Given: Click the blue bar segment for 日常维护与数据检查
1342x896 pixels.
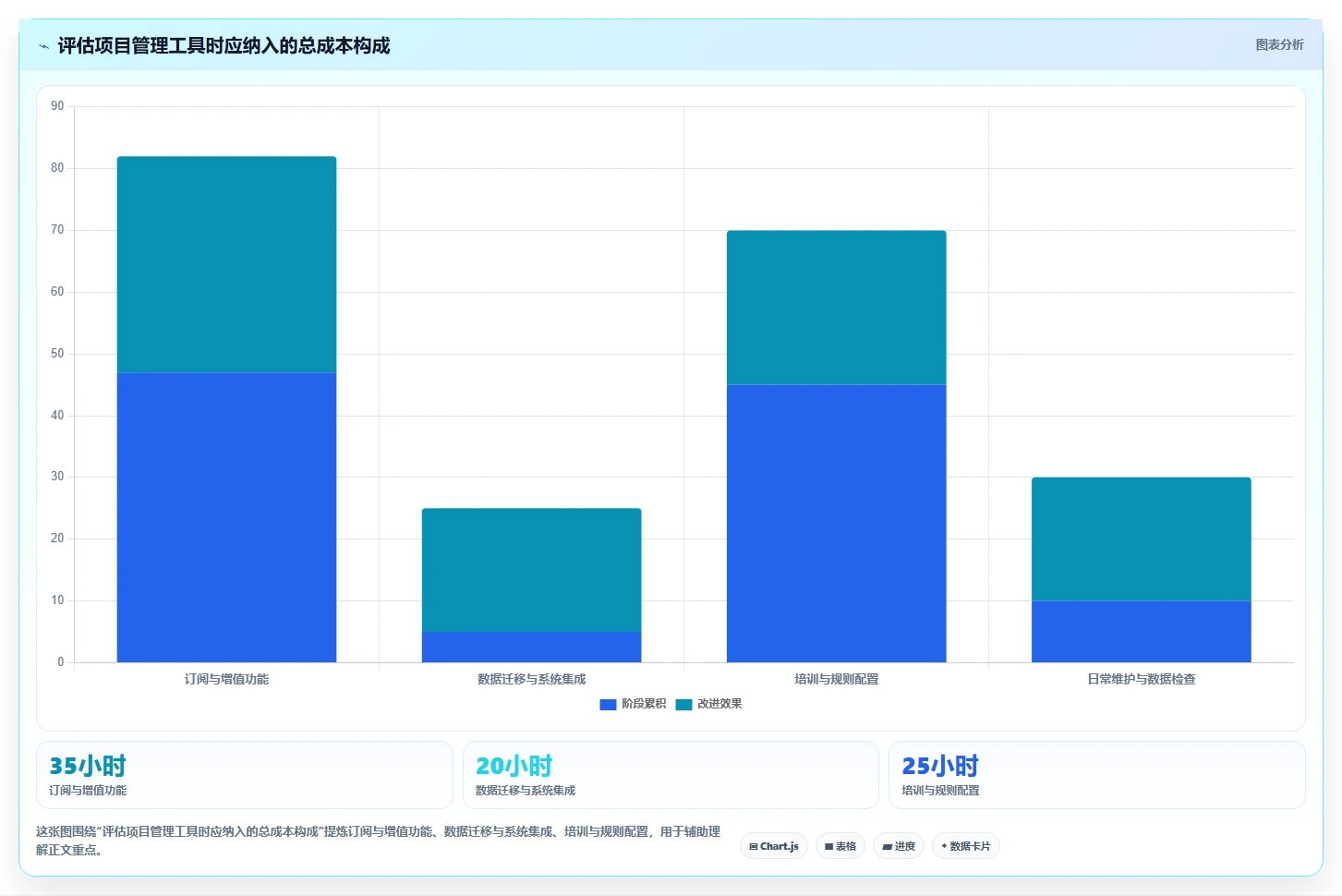Looking at the screenshot, I should pos(1142,631).
